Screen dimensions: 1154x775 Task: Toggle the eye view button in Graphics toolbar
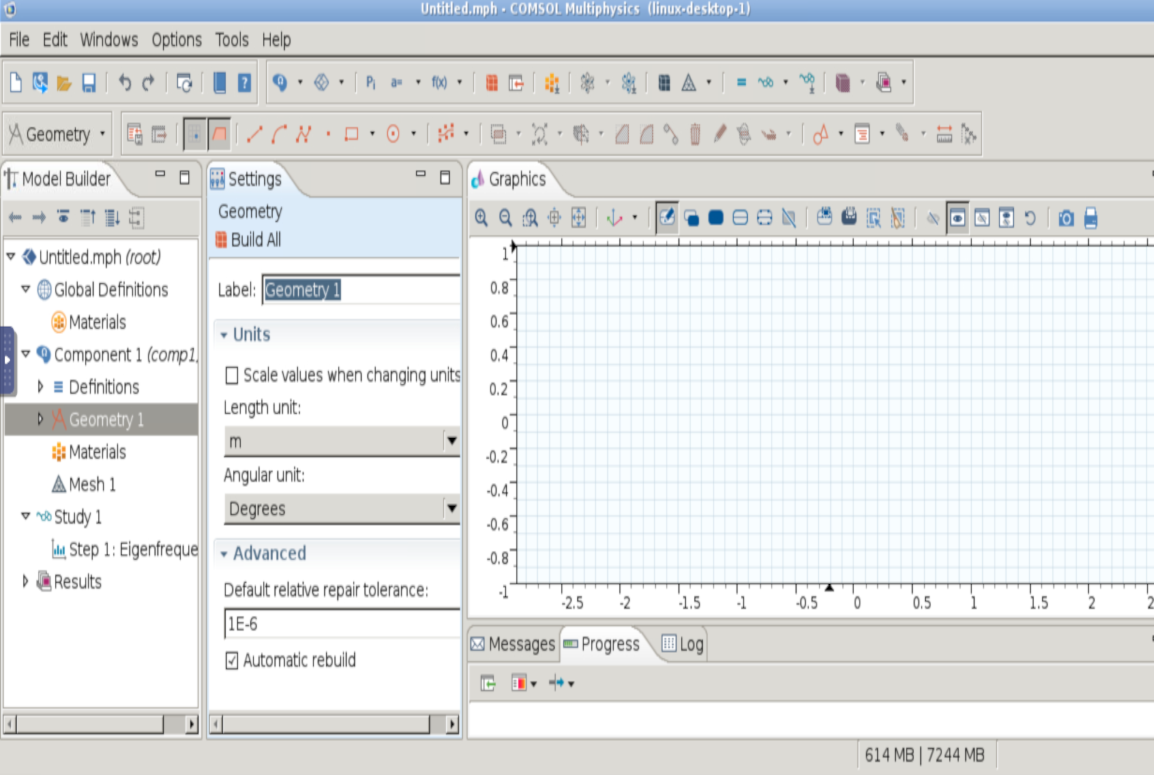tap(957, 218)
